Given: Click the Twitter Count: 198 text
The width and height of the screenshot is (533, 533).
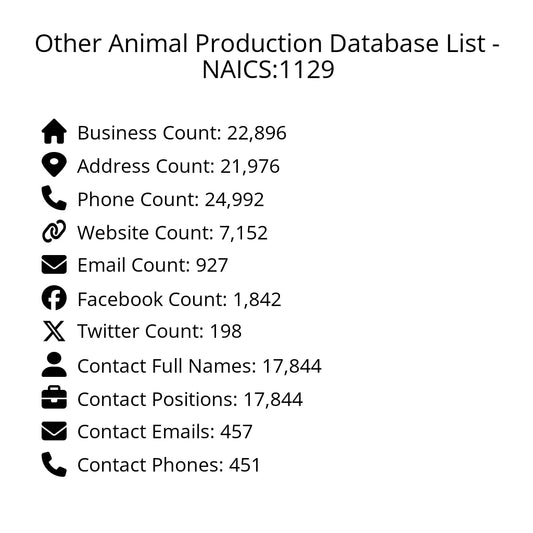Looking at the screenshot, I should tap(159, 331).
